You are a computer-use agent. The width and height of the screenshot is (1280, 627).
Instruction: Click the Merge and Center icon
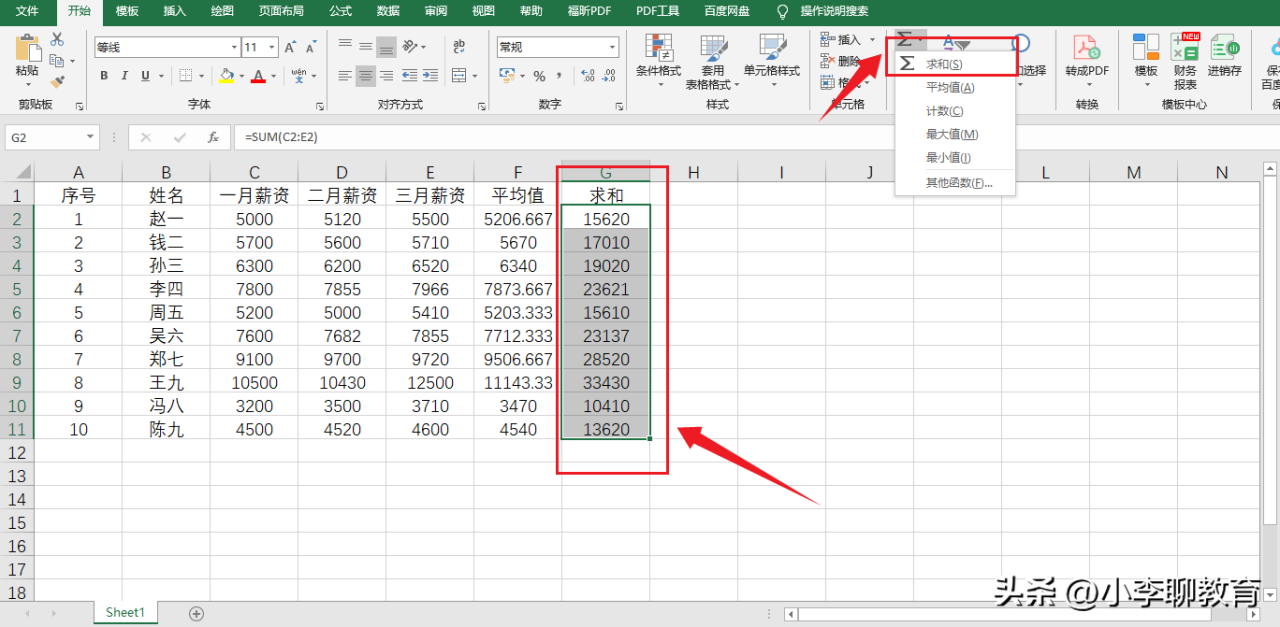coord(458,76)
